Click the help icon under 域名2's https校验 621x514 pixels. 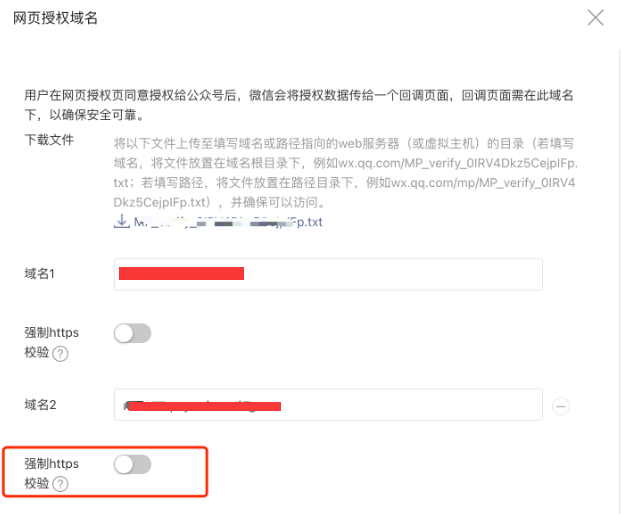pyautogui.click(x=60, y=484)
